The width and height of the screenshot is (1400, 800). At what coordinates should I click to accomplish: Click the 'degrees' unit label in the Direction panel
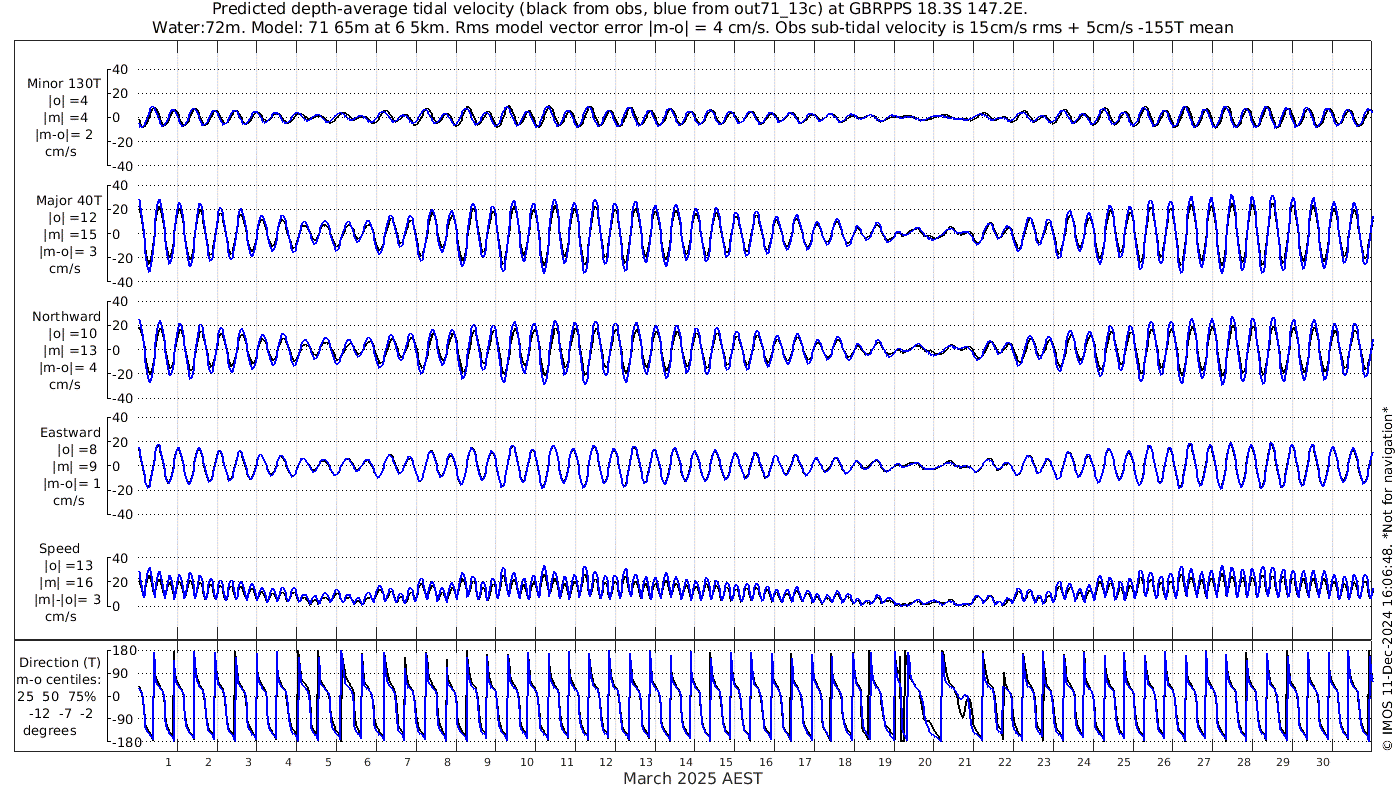click(x=50, y=730)
